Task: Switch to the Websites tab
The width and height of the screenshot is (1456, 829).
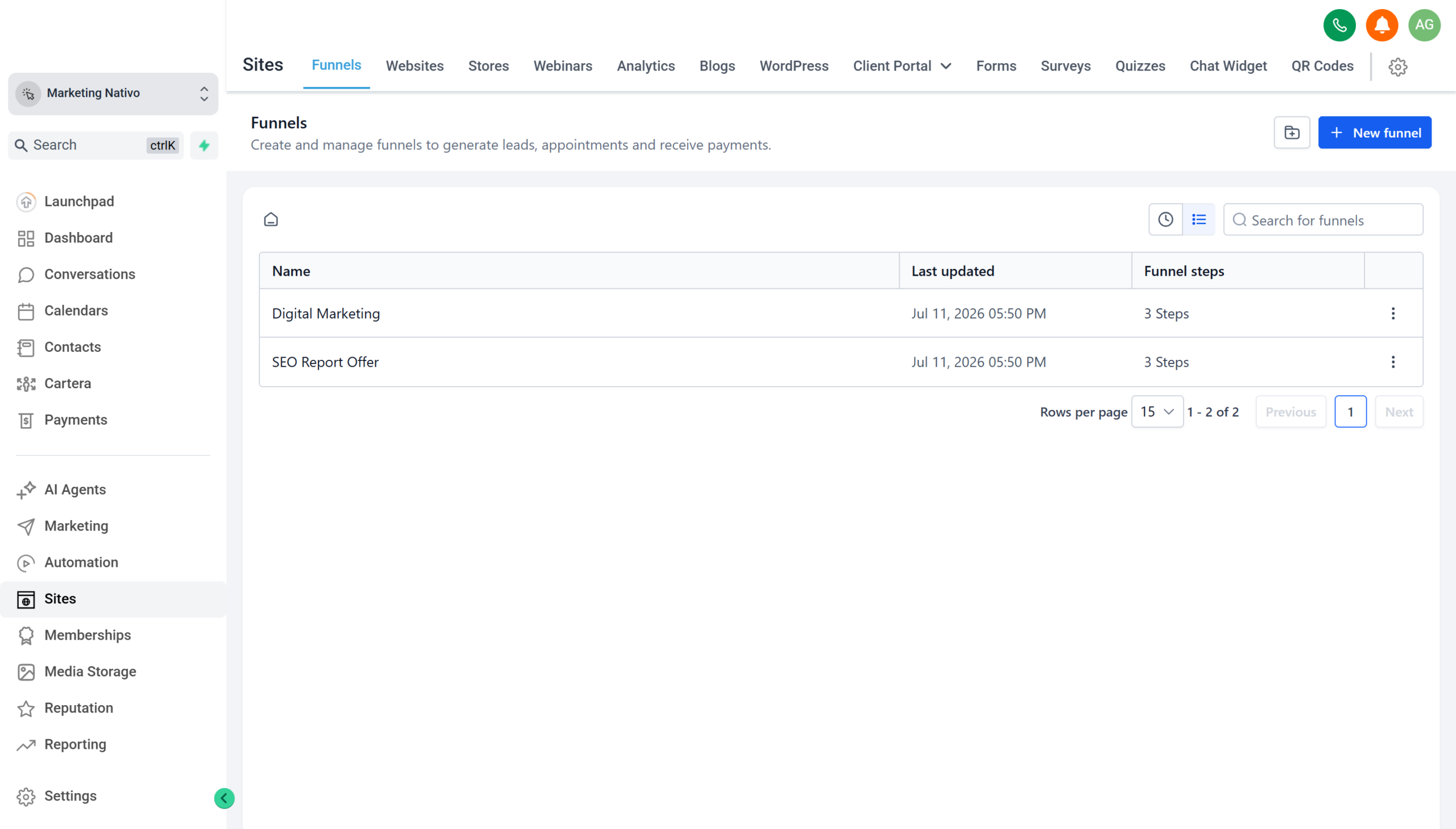Action: [x=415, y=66]
